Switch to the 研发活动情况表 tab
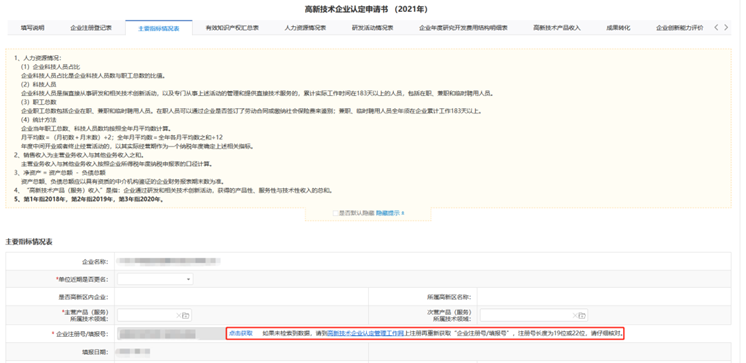The width and height of the screenshot is (746, 363). [373, 28]
